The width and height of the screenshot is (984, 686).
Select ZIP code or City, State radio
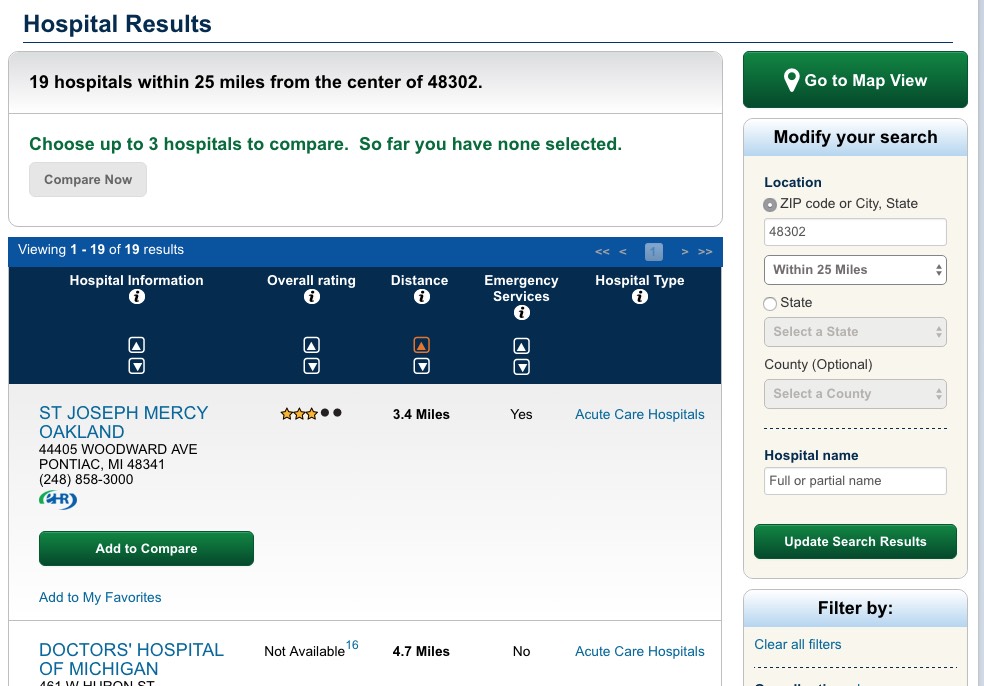coord(770,204)
